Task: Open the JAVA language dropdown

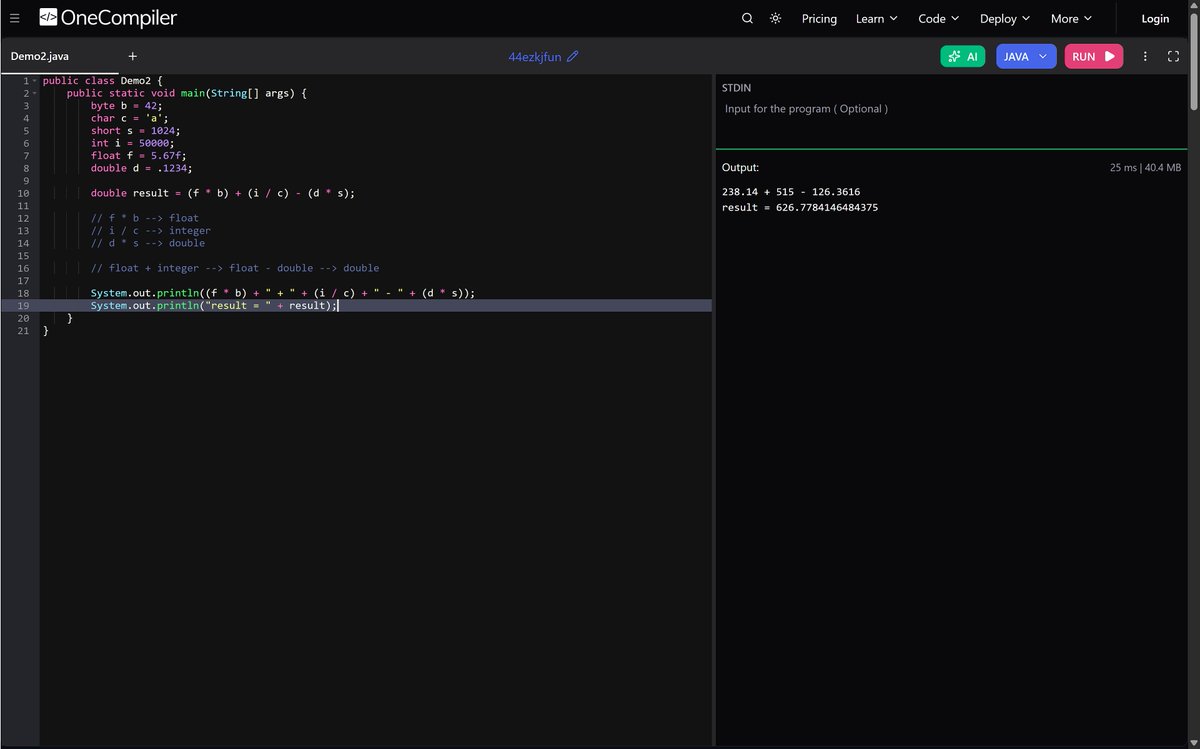Action: (1026, 56)
